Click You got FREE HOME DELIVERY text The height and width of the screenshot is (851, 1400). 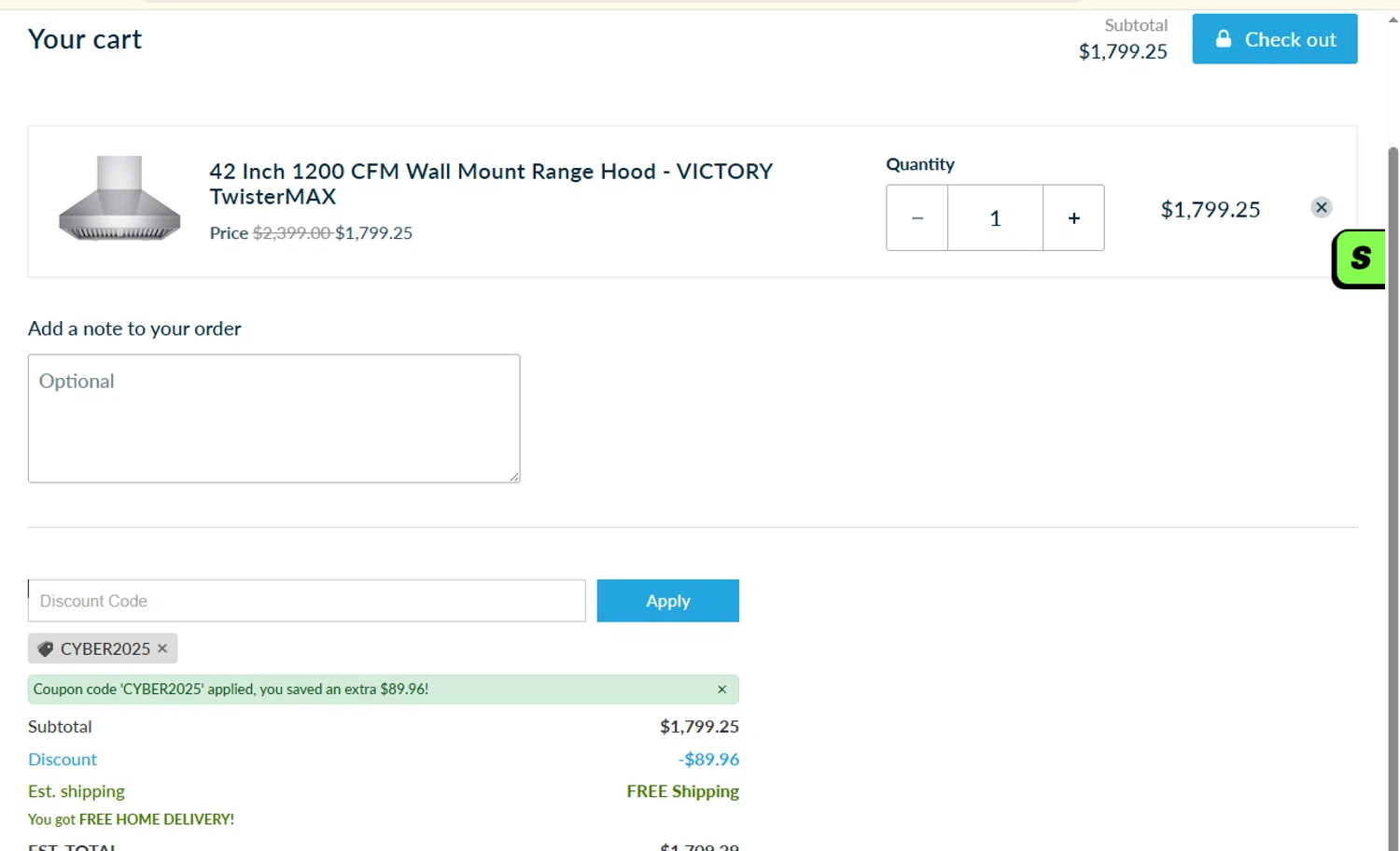click(131, 819)
